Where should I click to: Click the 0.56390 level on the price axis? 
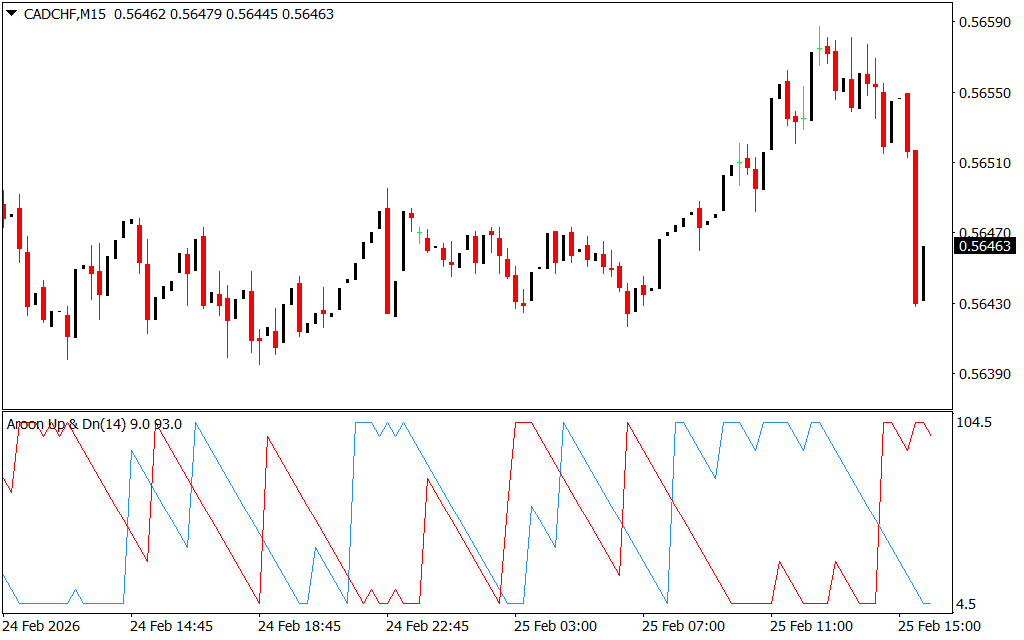coord(984,374)
